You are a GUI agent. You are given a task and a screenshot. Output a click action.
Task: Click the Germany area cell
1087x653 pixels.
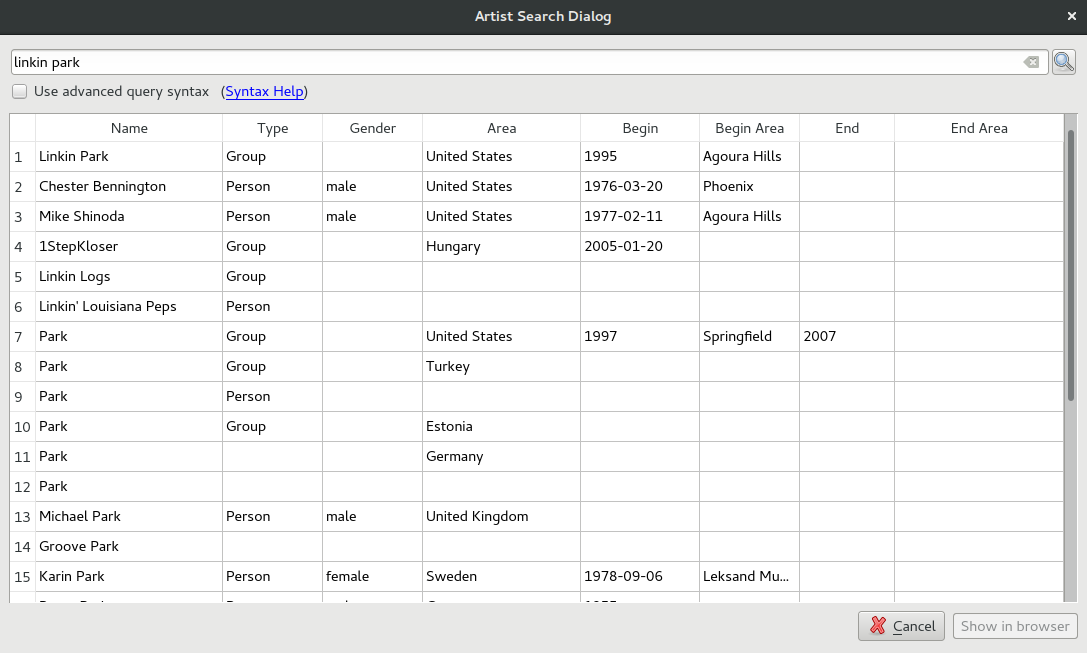pyautogui.click(x=501, y=456)
